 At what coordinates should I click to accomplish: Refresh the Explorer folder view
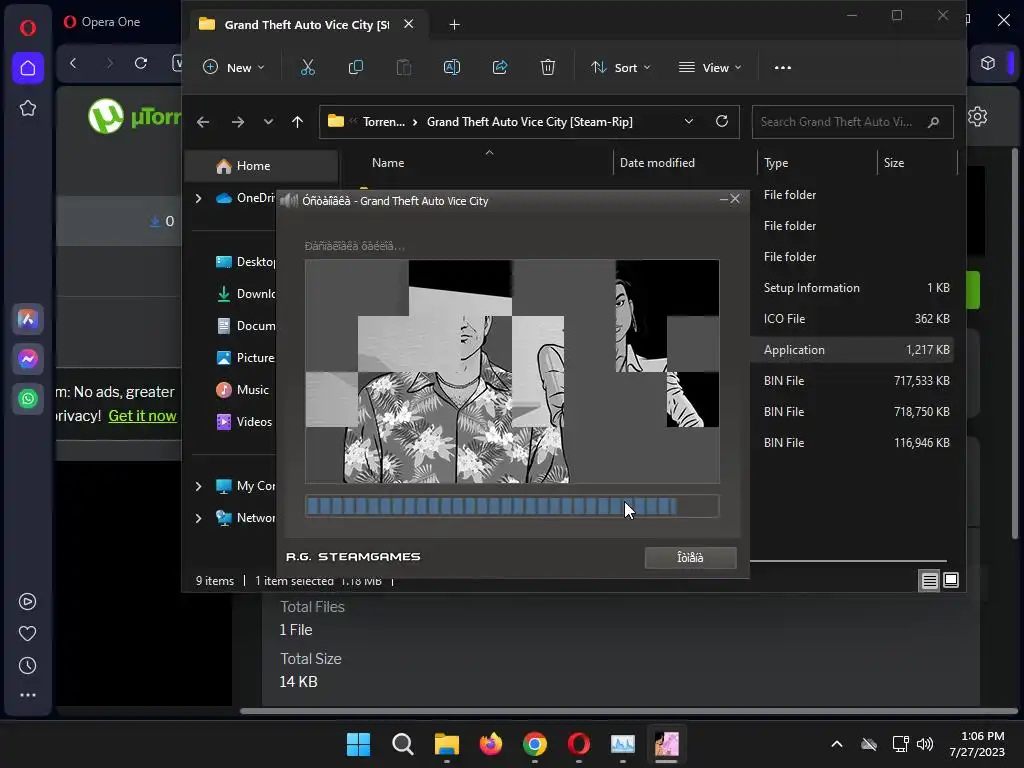(722, 121)
